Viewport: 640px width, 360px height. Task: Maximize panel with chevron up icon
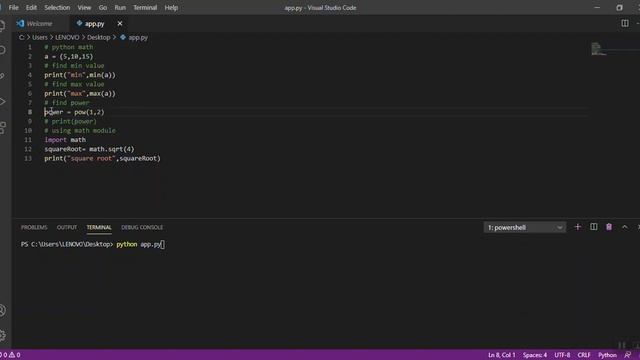(x=625, y=227)
